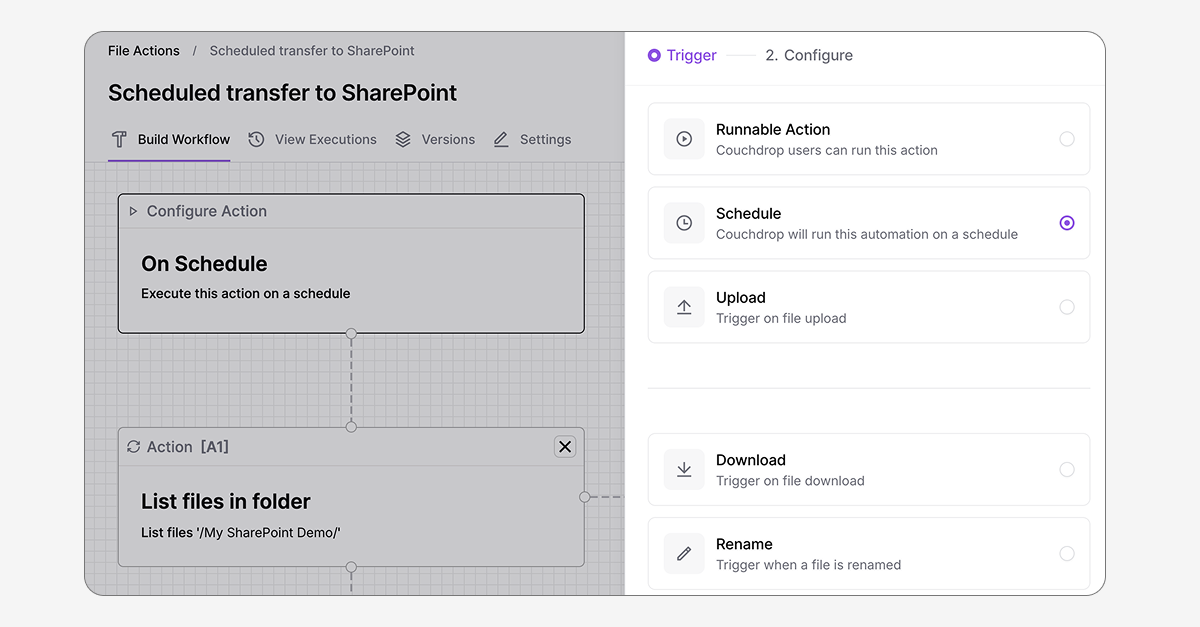The image size is (1200, 627).
Task: Click the Download arrow icon
Action: [684, 470]
